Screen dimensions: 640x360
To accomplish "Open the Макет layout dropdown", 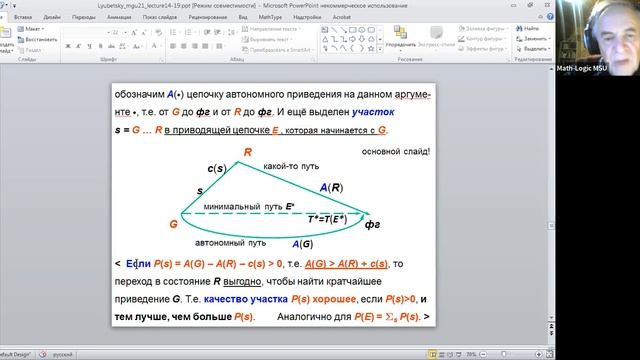I will click(31, 29).
